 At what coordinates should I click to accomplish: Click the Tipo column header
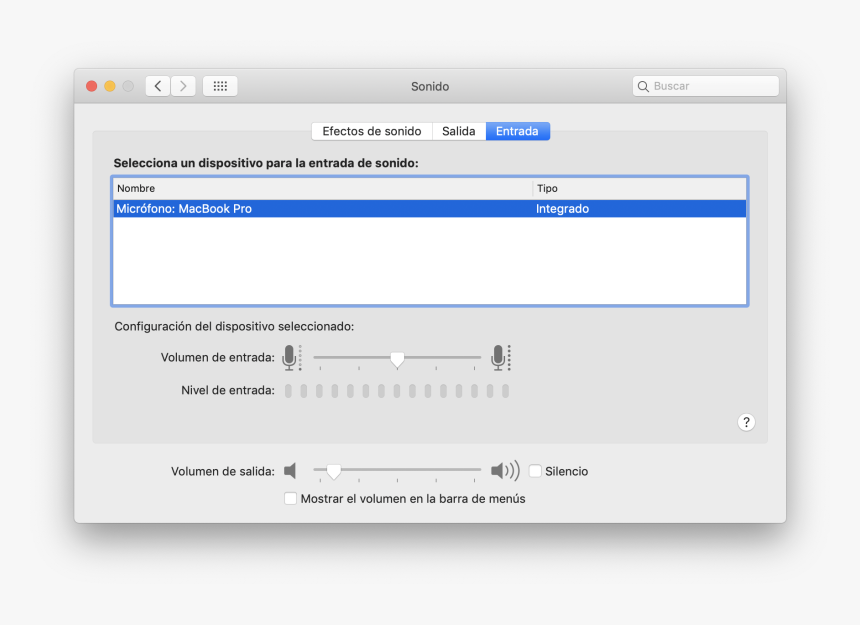(x=548, y=188)
